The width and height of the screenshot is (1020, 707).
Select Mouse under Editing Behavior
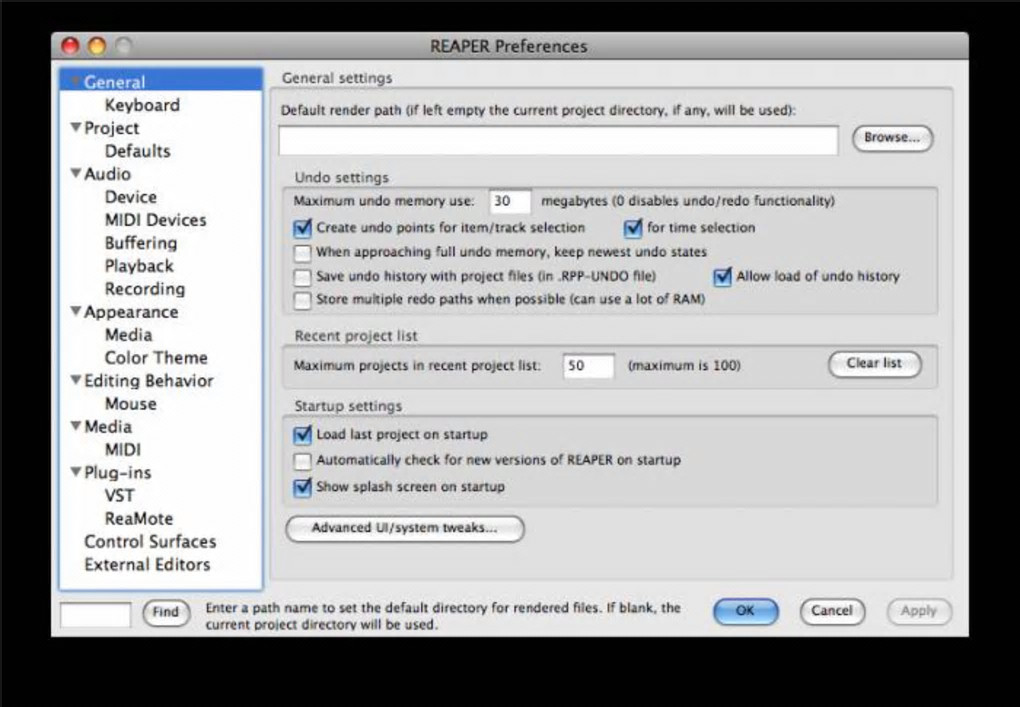coord(131,404)
